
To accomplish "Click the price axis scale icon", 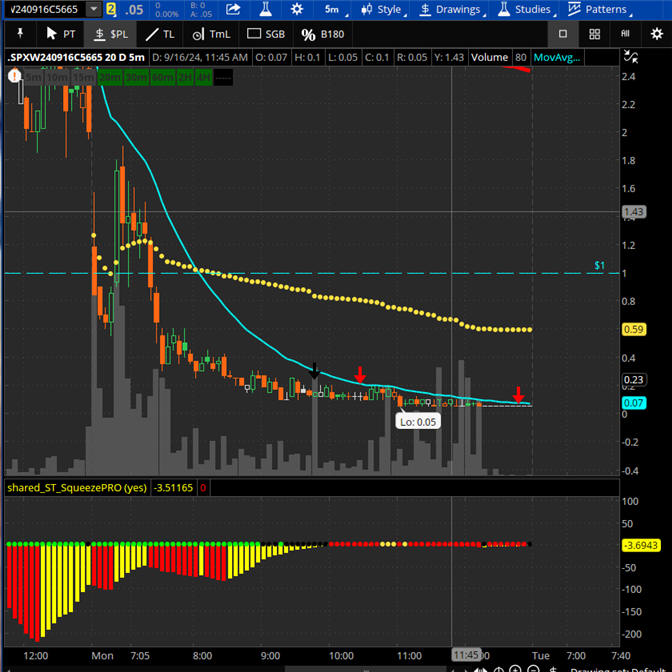I will pyautogui.click(x=630, y=57).
